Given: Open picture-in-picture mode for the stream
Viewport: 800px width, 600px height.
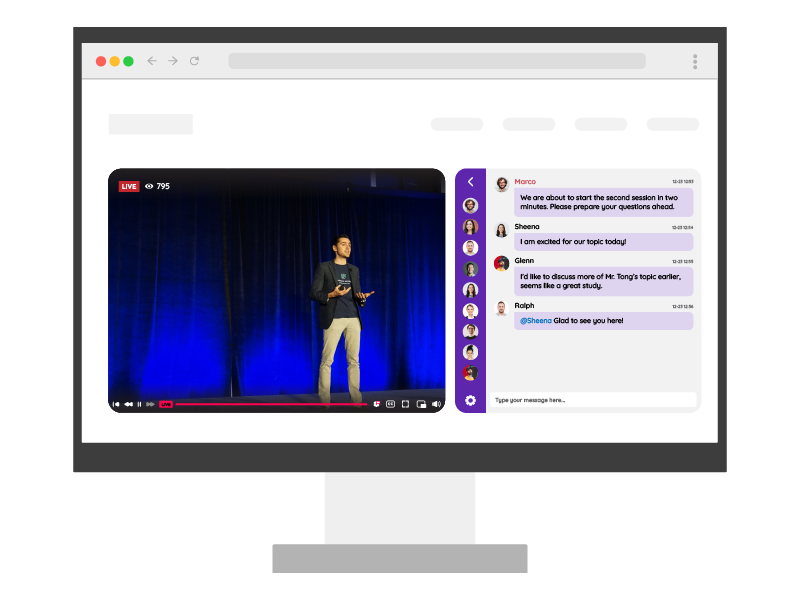Looking at the screenshot, I should pos(419,405).
